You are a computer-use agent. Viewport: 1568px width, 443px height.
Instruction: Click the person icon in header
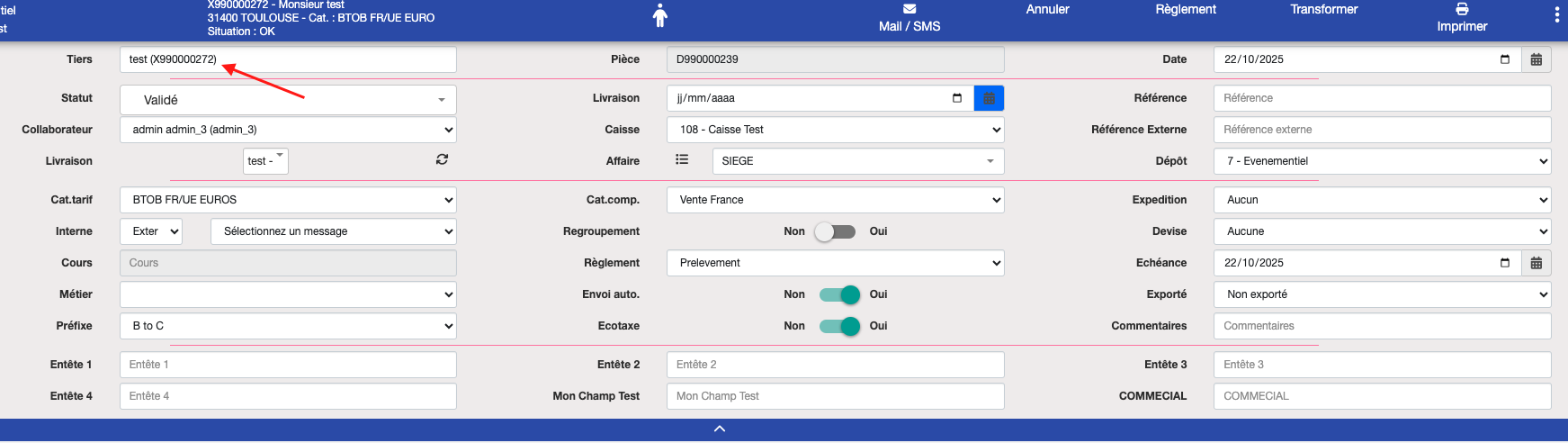click(x=660, y=15)
